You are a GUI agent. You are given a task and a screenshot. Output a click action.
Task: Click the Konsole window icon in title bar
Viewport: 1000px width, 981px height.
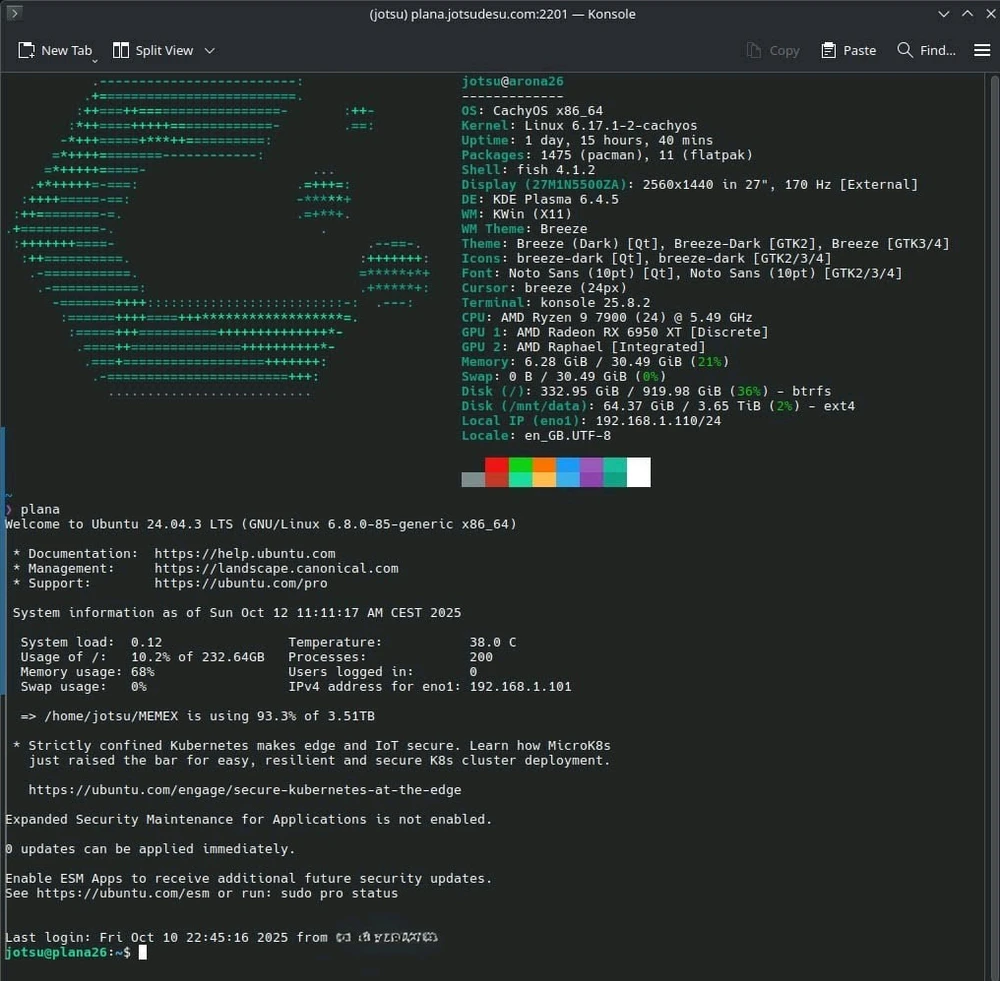[x=14, y=14]
